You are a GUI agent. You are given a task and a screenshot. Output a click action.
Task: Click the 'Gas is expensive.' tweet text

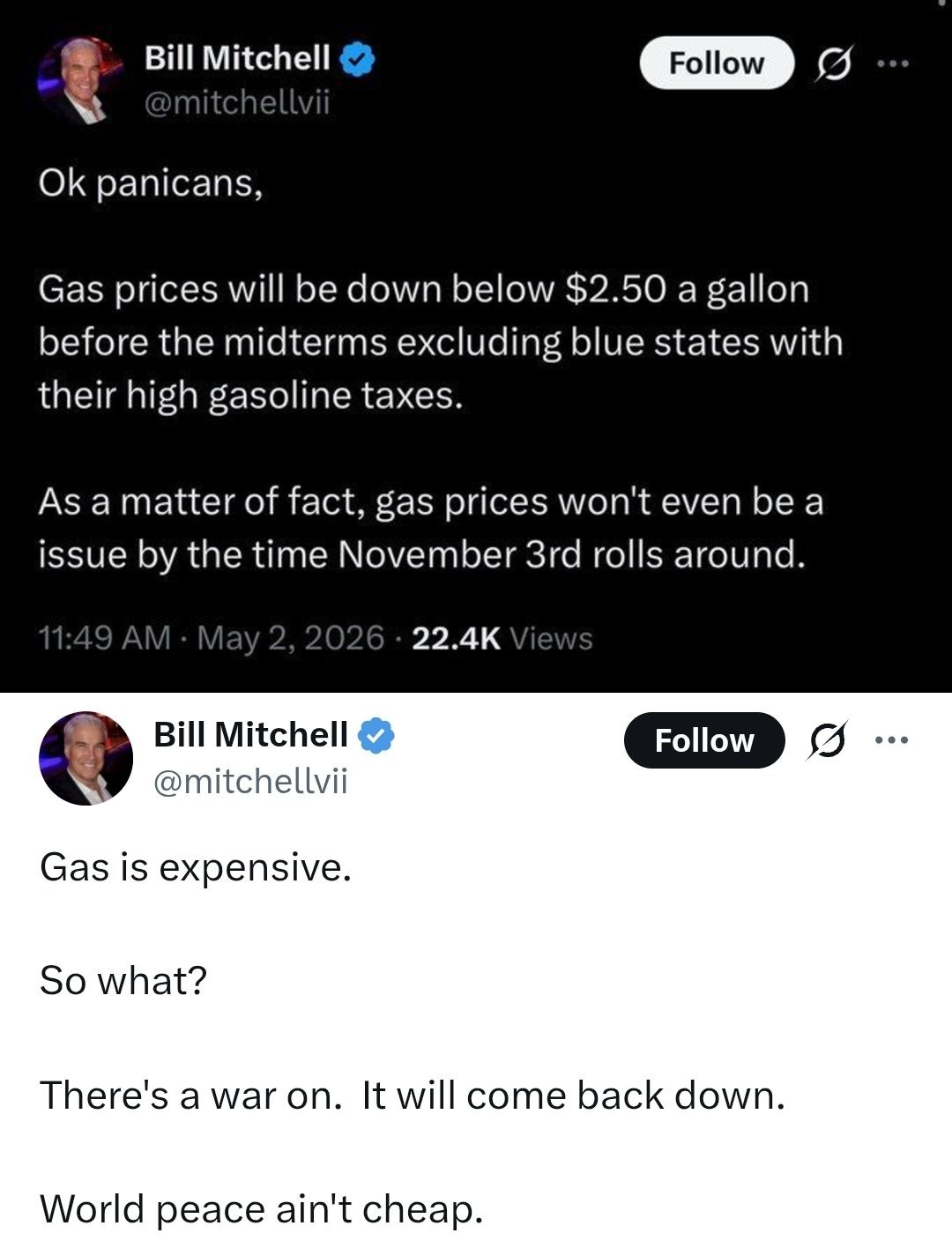pyautogui.click(x=196, y=869)
